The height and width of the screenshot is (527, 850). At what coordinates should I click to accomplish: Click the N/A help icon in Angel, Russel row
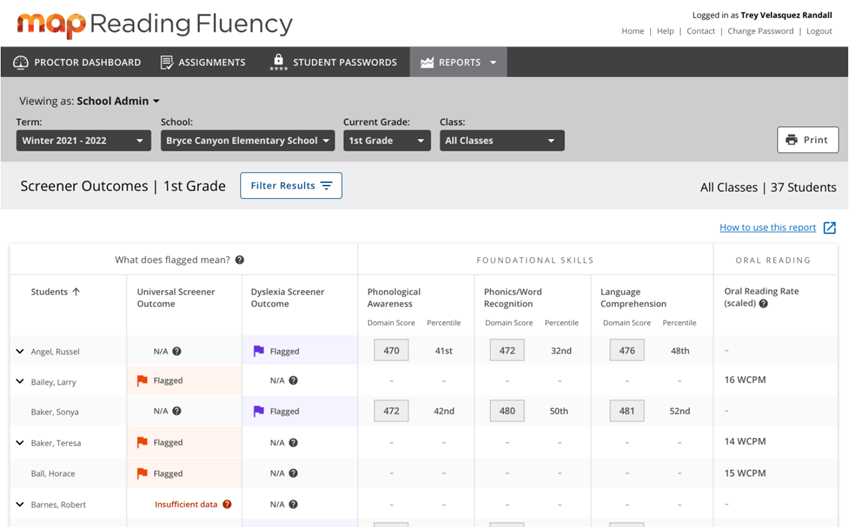coord(177,351)
